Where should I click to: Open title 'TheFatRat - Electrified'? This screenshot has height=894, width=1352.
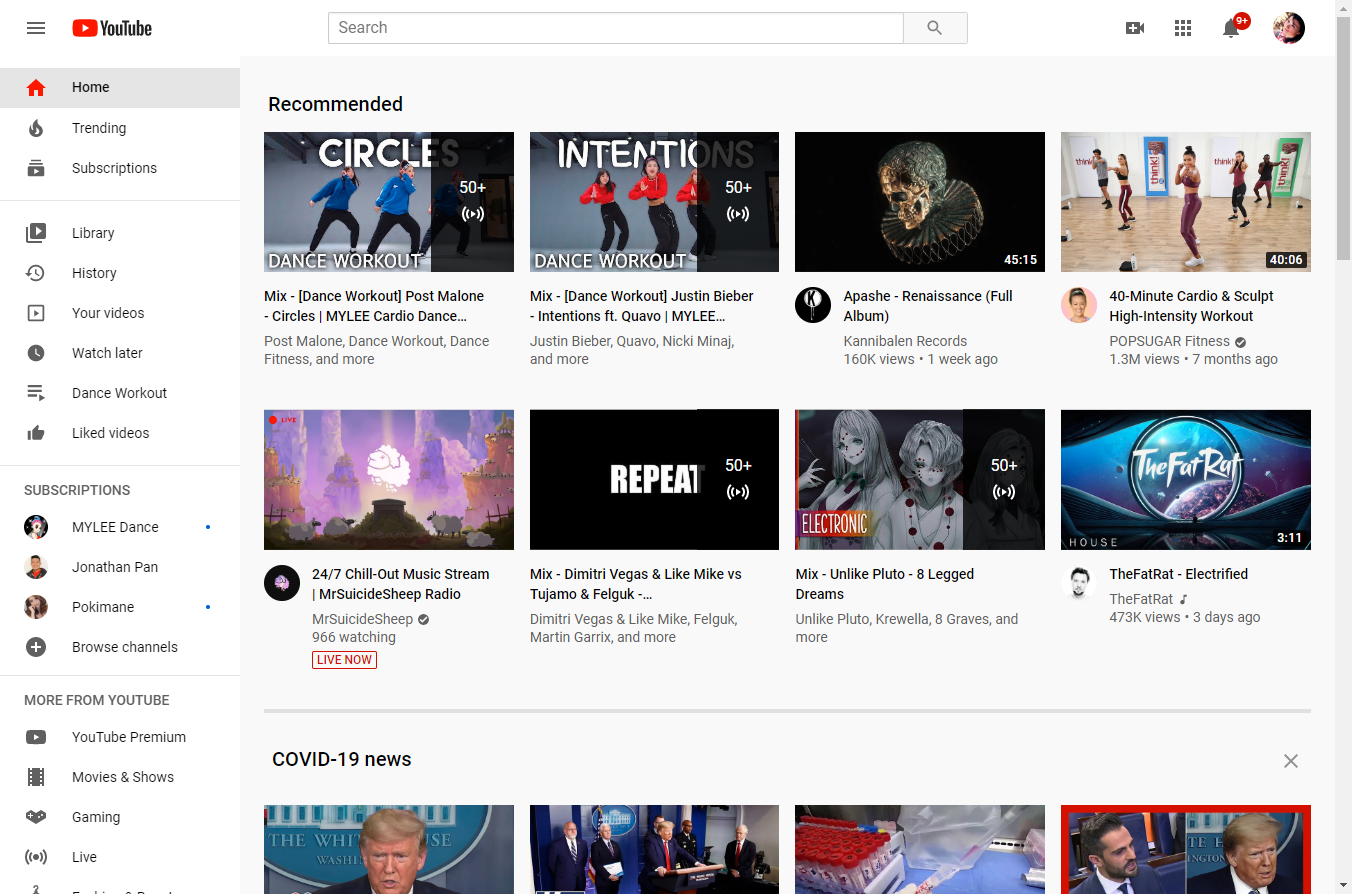coord(1178,574)
